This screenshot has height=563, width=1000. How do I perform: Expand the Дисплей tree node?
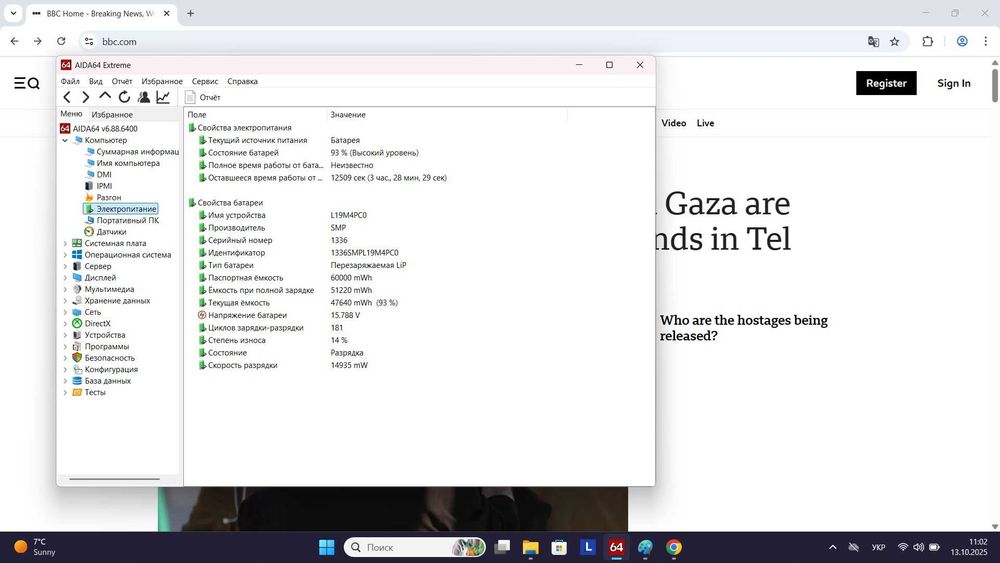(65, 278)
